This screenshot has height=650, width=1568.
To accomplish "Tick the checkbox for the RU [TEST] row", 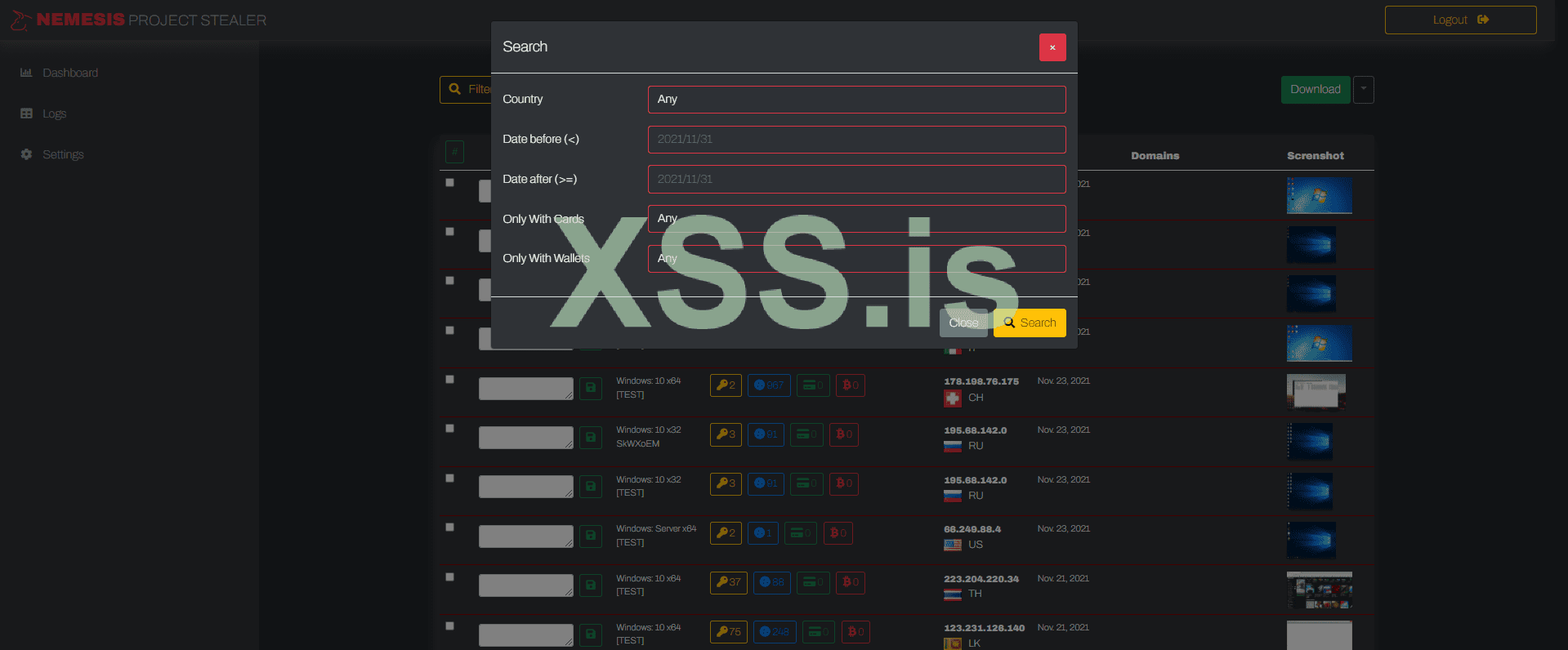I will click(449, 478).
